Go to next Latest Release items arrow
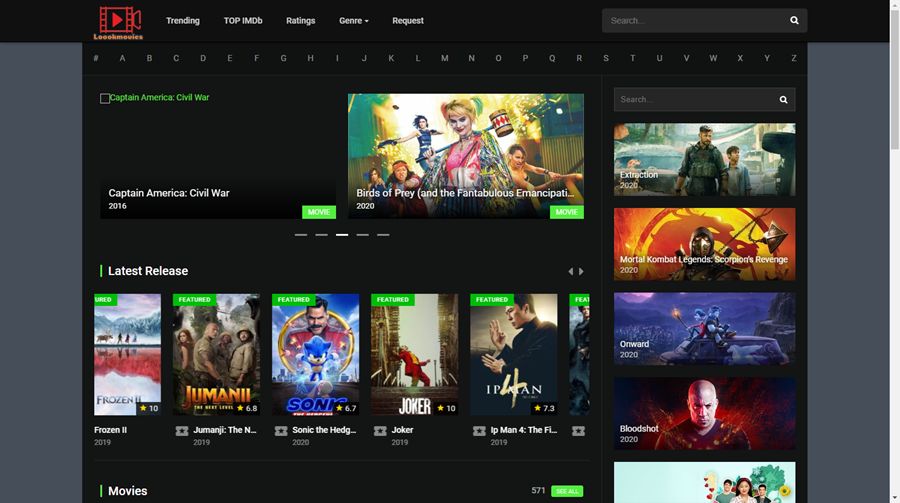Screen dimensions: 900x503 581,272
